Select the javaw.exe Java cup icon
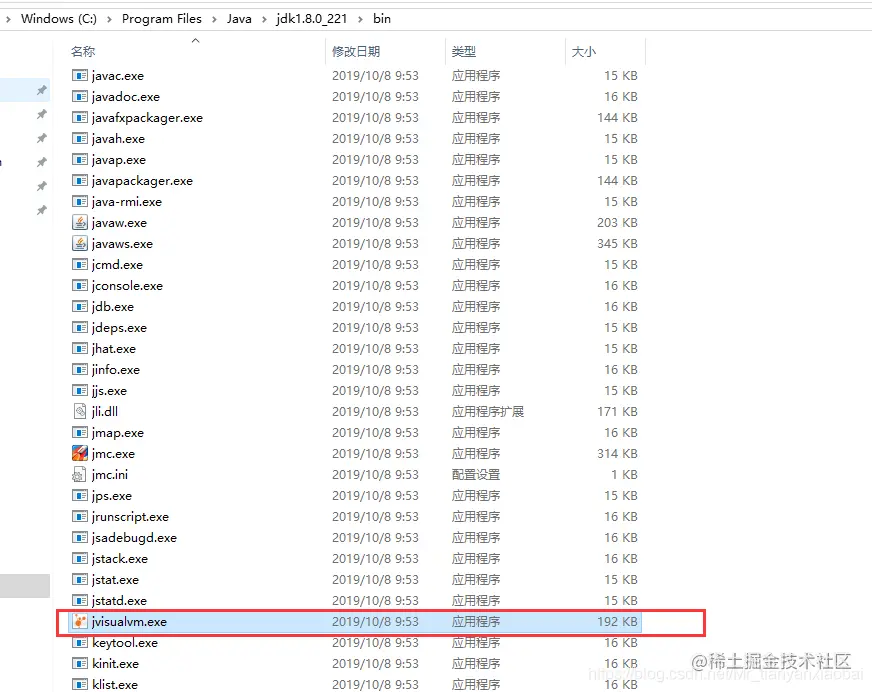Viewport: 872px width, 692px height. click(80, 223)
